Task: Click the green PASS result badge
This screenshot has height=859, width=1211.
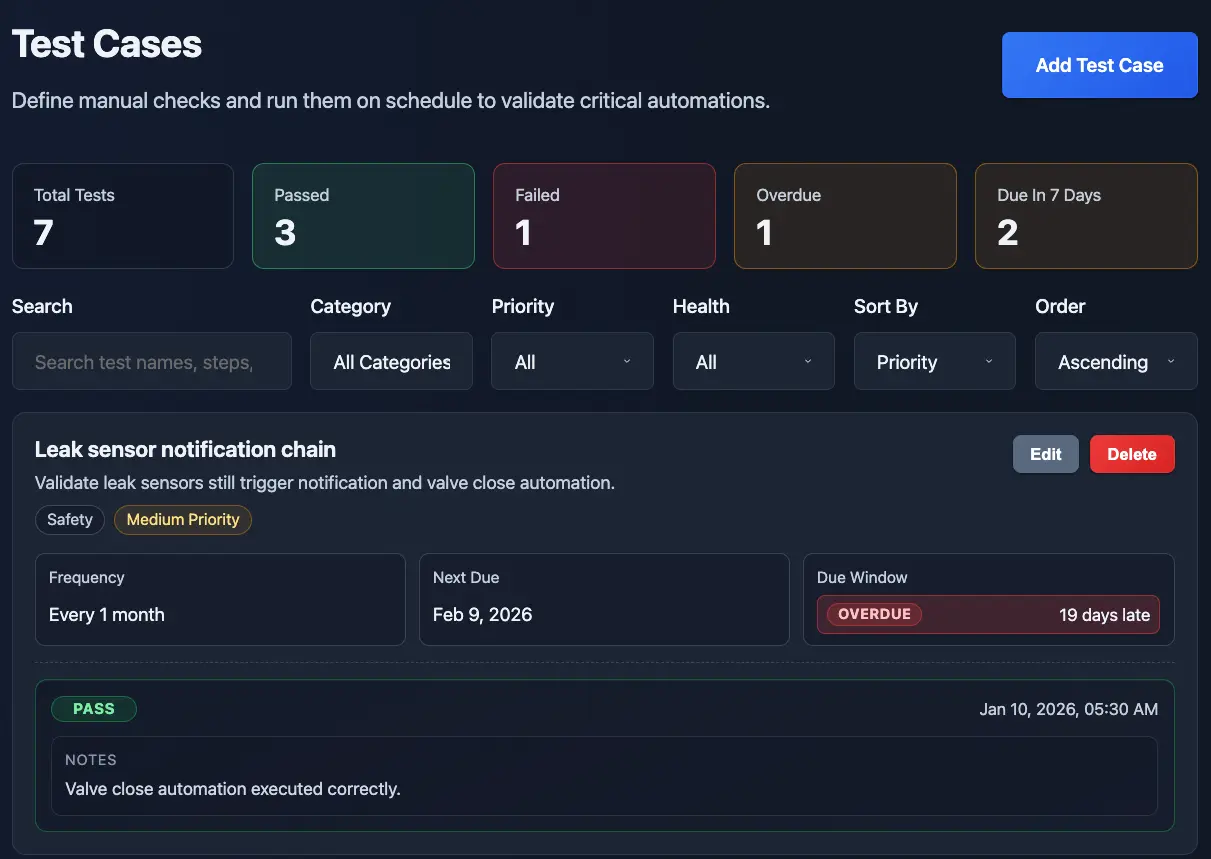Action: coord(94,709)
